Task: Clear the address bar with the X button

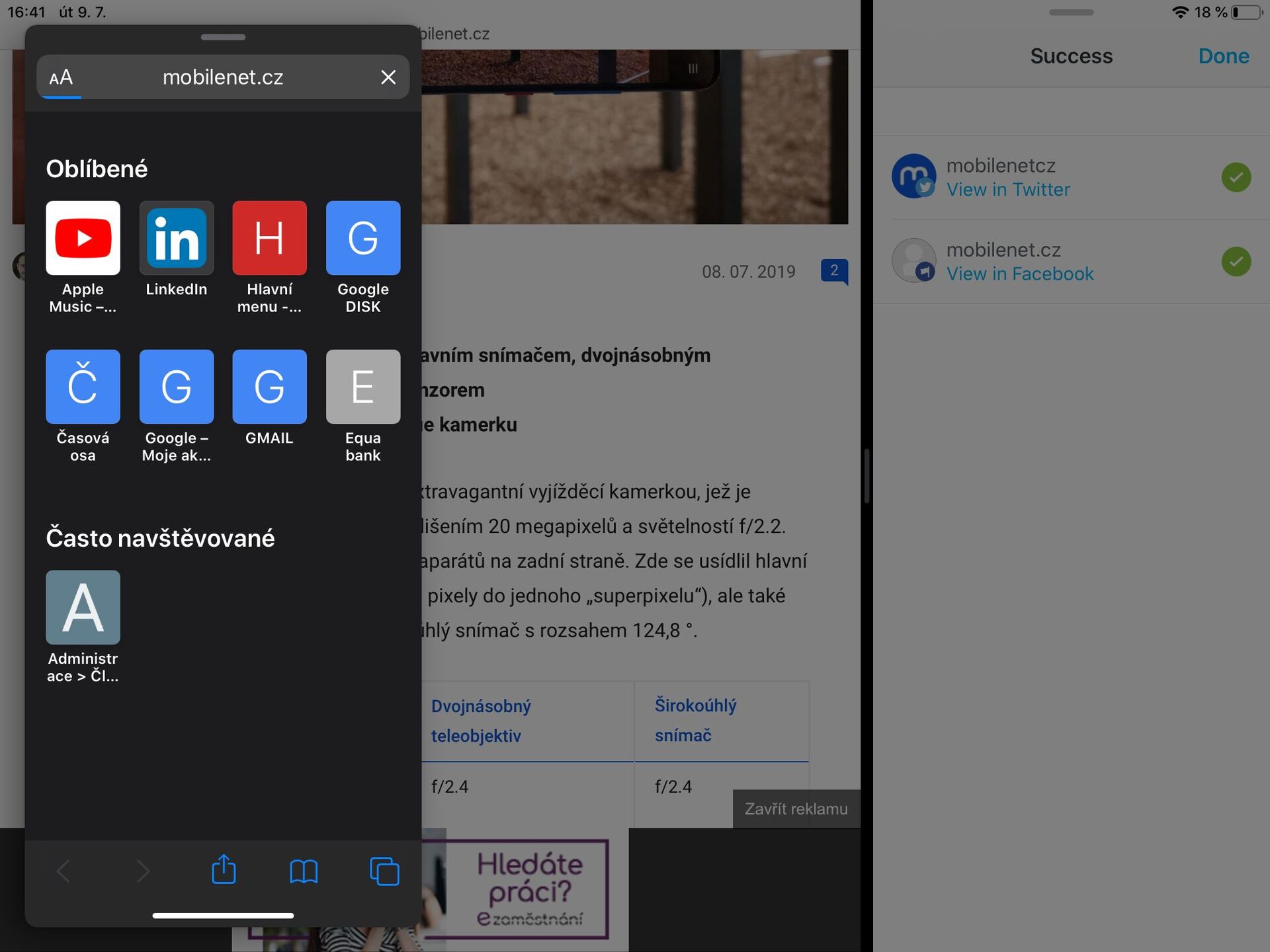Action: pos(388,77)
